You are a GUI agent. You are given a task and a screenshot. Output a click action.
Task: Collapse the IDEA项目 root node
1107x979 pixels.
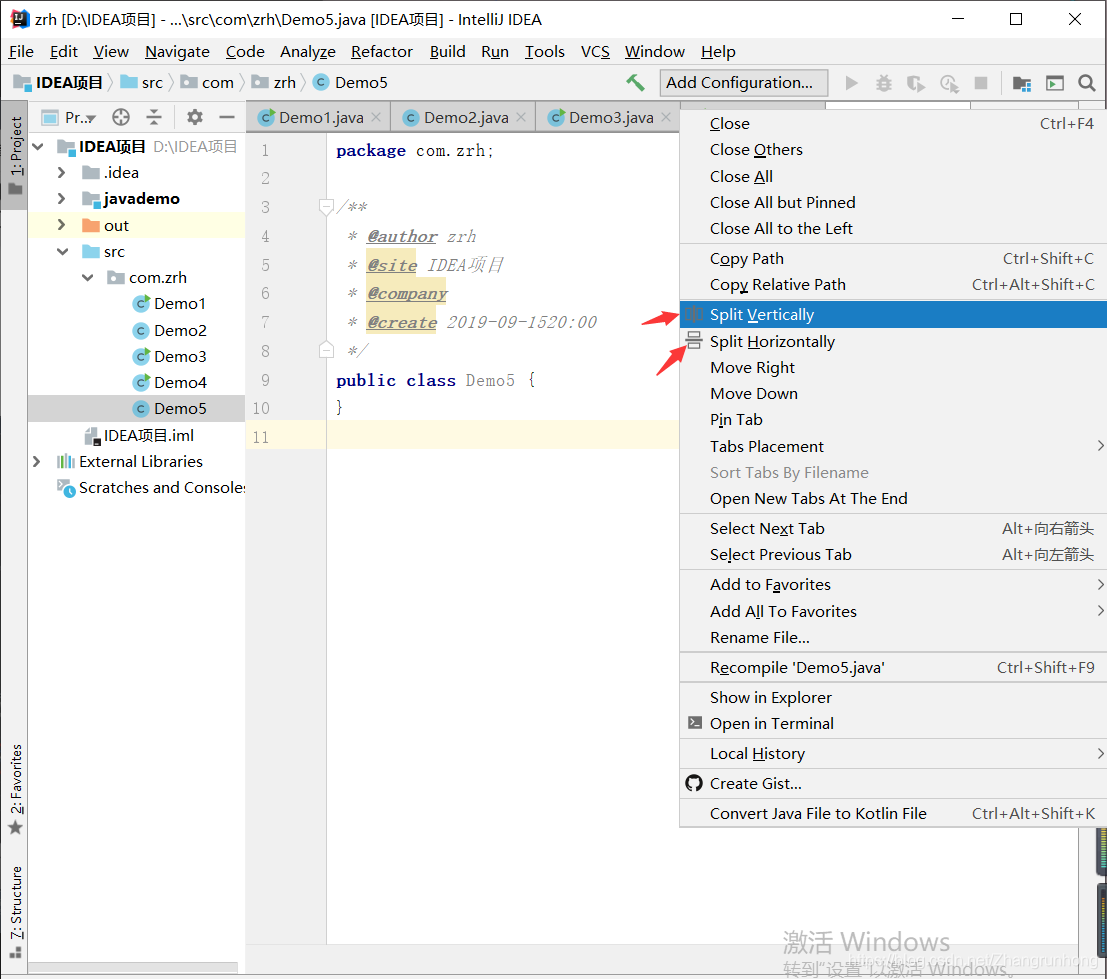[38, 147]
